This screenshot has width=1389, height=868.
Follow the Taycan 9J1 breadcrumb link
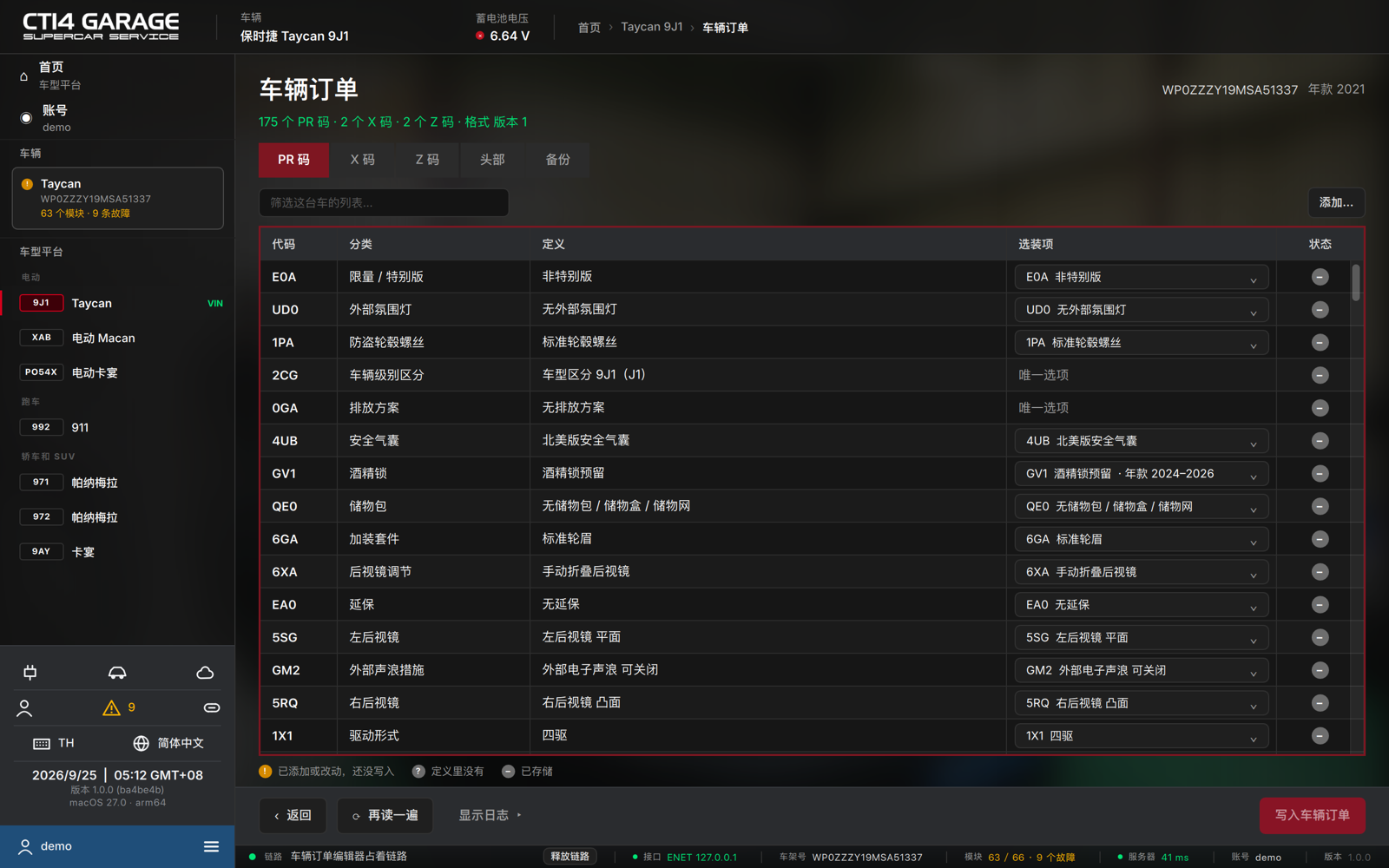pos(651,27)
